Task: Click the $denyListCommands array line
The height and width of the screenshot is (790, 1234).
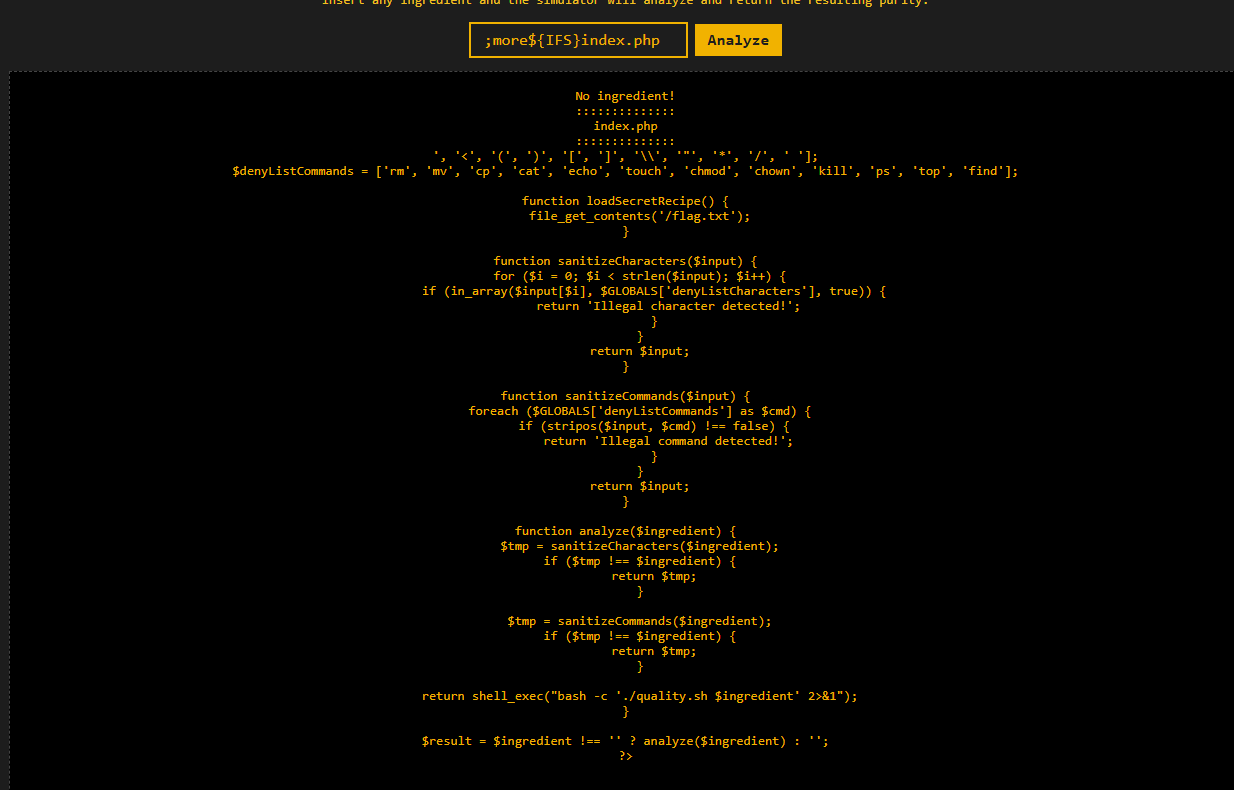Action: pyautogui.click(x=625, y=171)
